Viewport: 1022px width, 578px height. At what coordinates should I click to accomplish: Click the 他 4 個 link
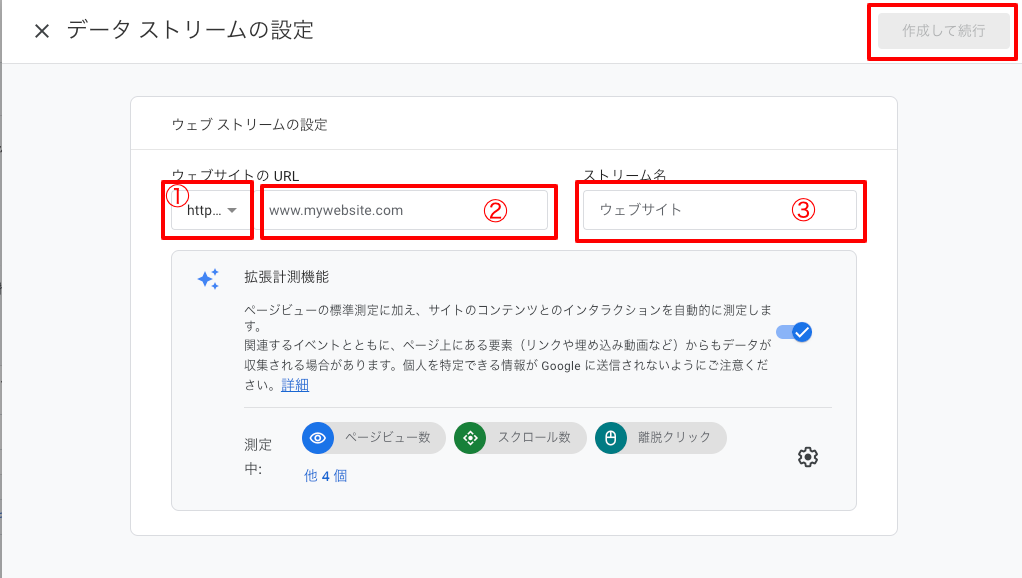point(325,476)
